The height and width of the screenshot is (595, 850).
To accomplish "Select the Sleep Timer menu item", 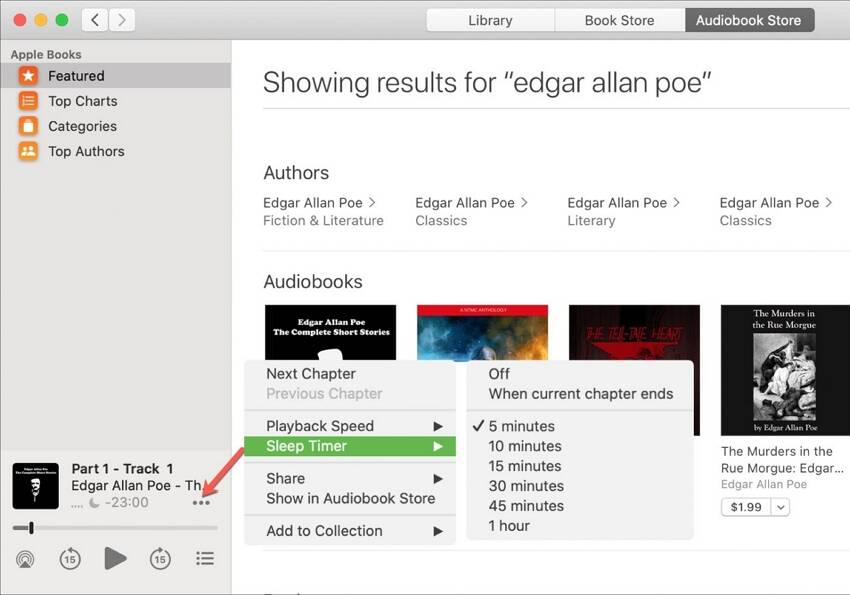I will pyautogui.click(x=350, y=446).
